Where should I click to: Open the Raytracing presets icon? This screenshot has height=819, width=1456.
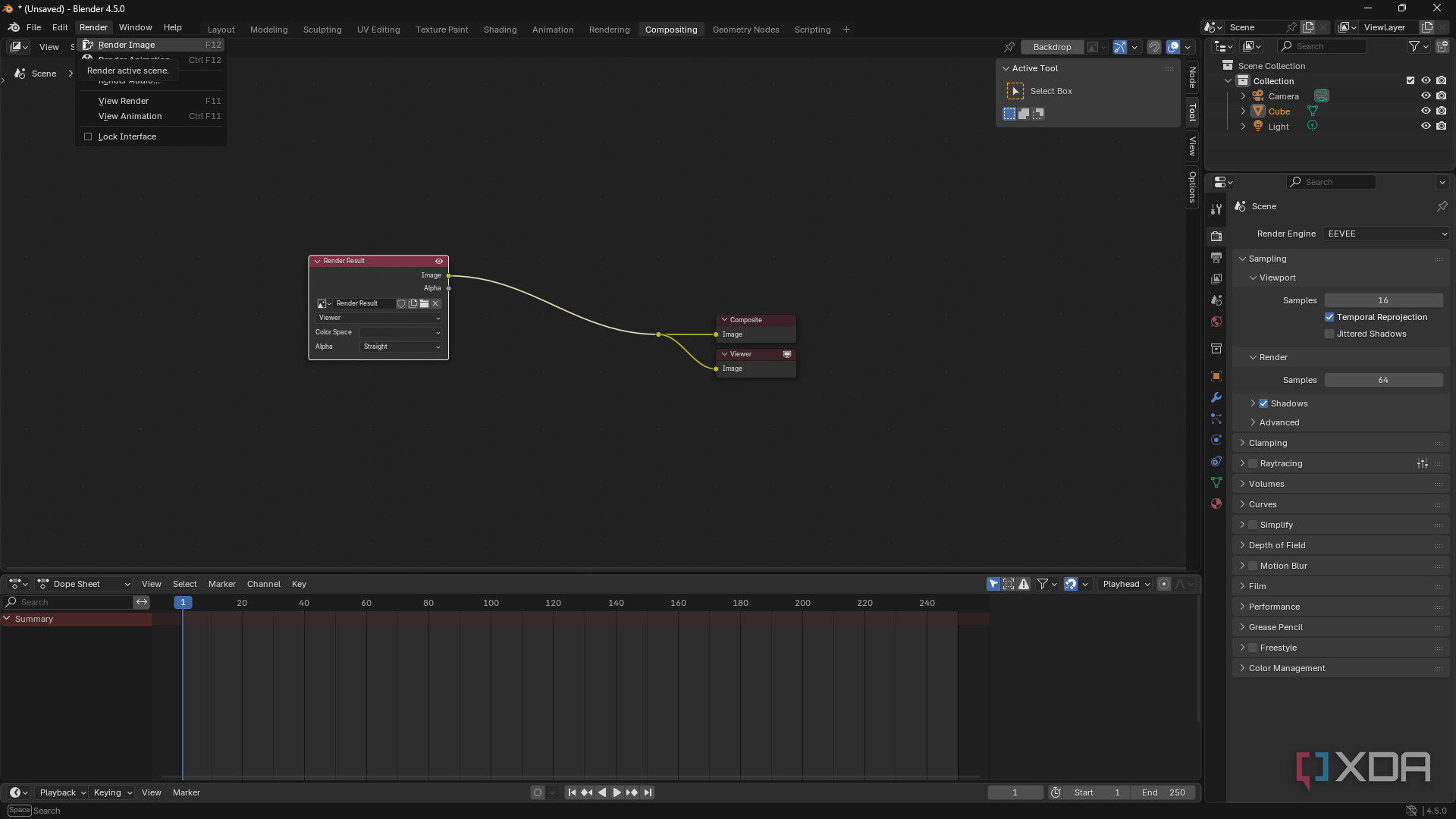(1423, 463)
